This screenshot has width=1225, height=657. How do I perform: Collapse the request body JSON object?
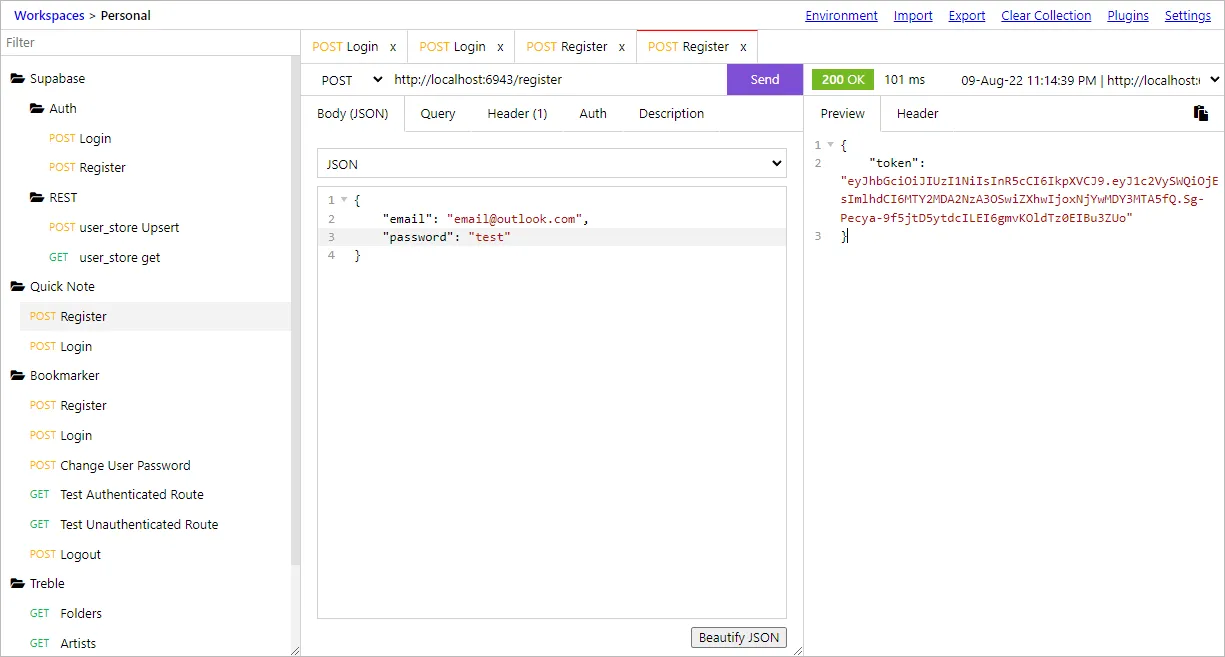[x=344, y=199]
